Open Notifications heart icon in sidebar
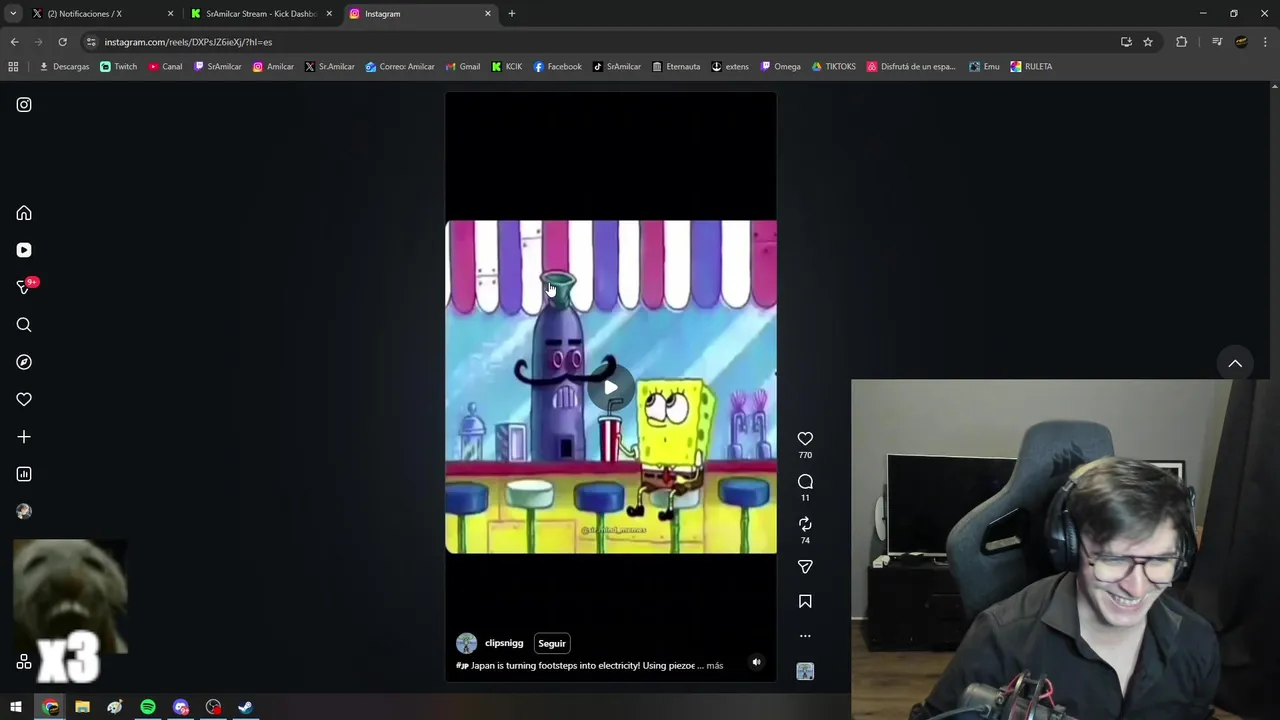The width and height of the screenshot is (1280, 720). point(24,399)
